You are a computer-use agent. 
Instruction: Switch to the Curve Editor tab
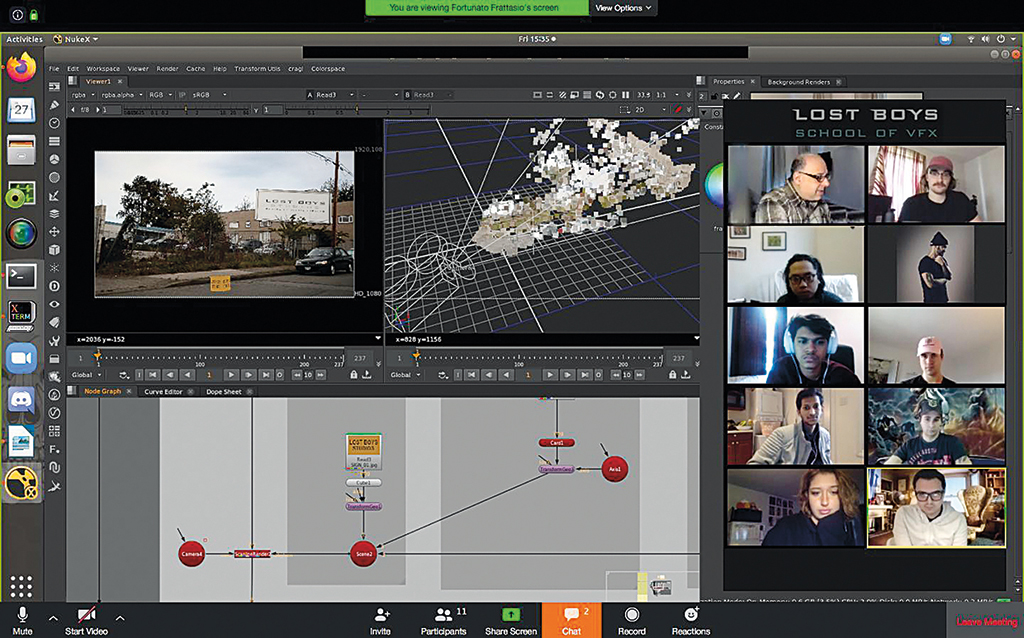coord(163,392)
